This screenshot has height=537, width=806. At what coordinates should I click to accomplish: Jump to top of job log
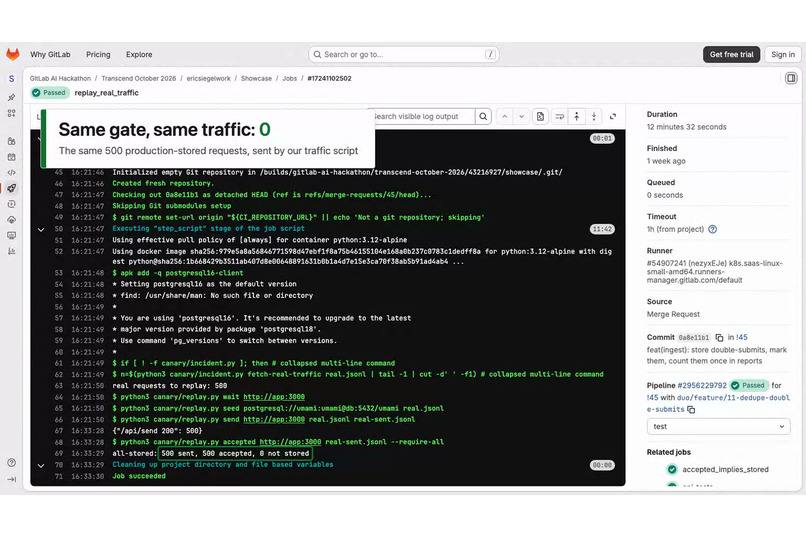(x=577, y=116)
